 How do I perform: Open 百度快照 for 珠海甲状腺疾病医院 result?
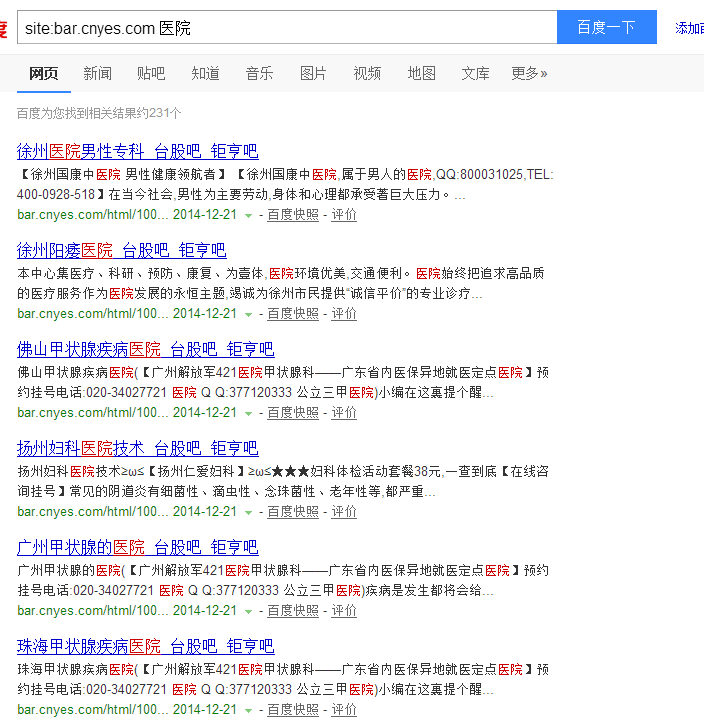click(x=293, y=709)
